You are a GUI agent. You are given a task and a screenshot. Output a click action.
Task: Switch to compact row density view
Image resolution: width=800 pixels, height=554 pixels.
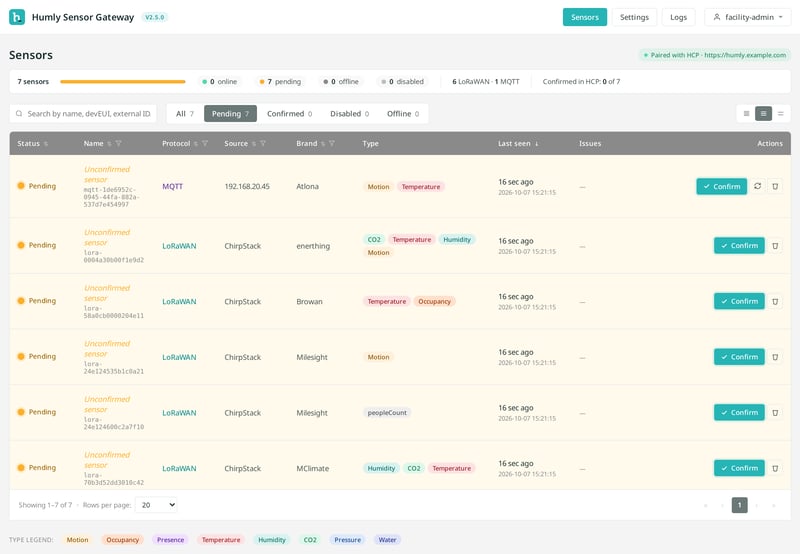pyautogui.click(x=746, y=113)
